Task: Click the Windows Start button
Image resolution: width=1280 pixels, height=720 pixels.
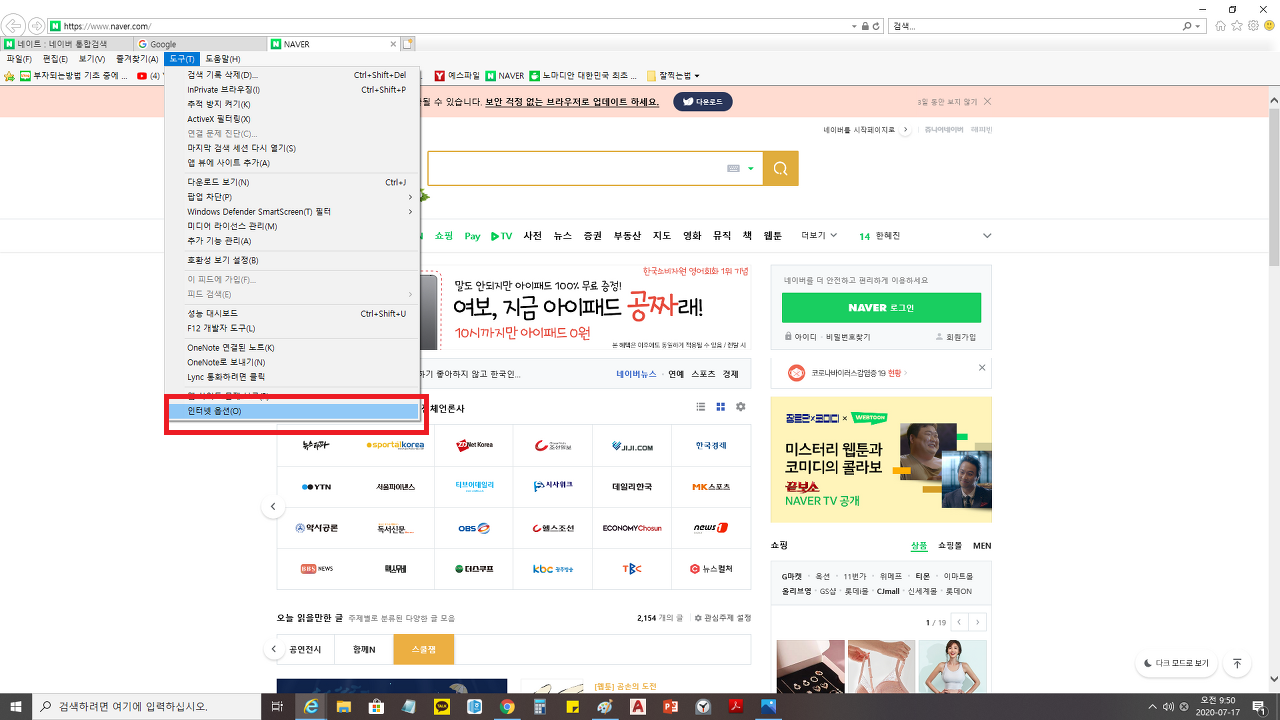Action: (x=16, y=706)
